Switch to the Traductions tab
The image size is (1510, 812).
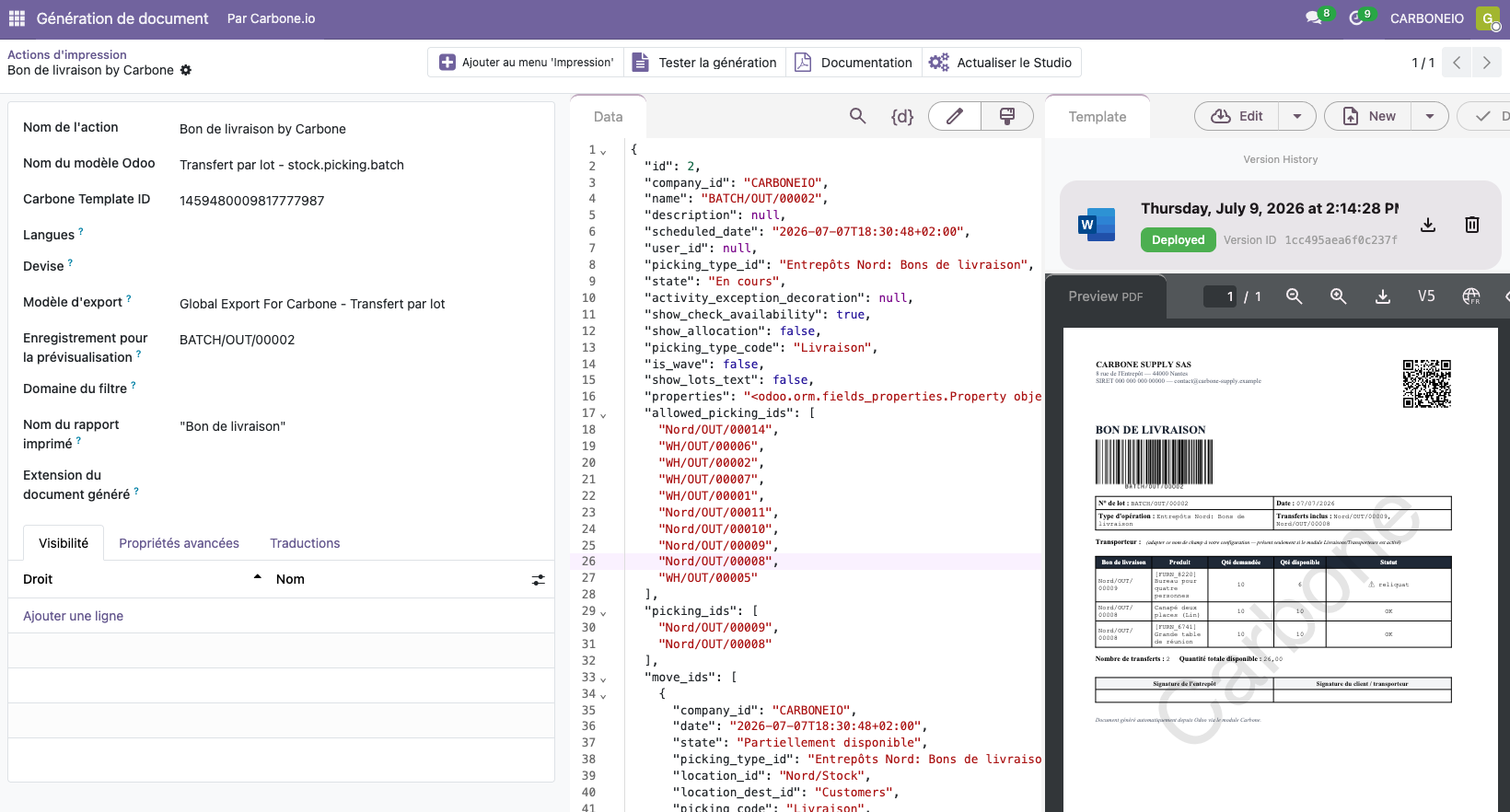point(305,543)
